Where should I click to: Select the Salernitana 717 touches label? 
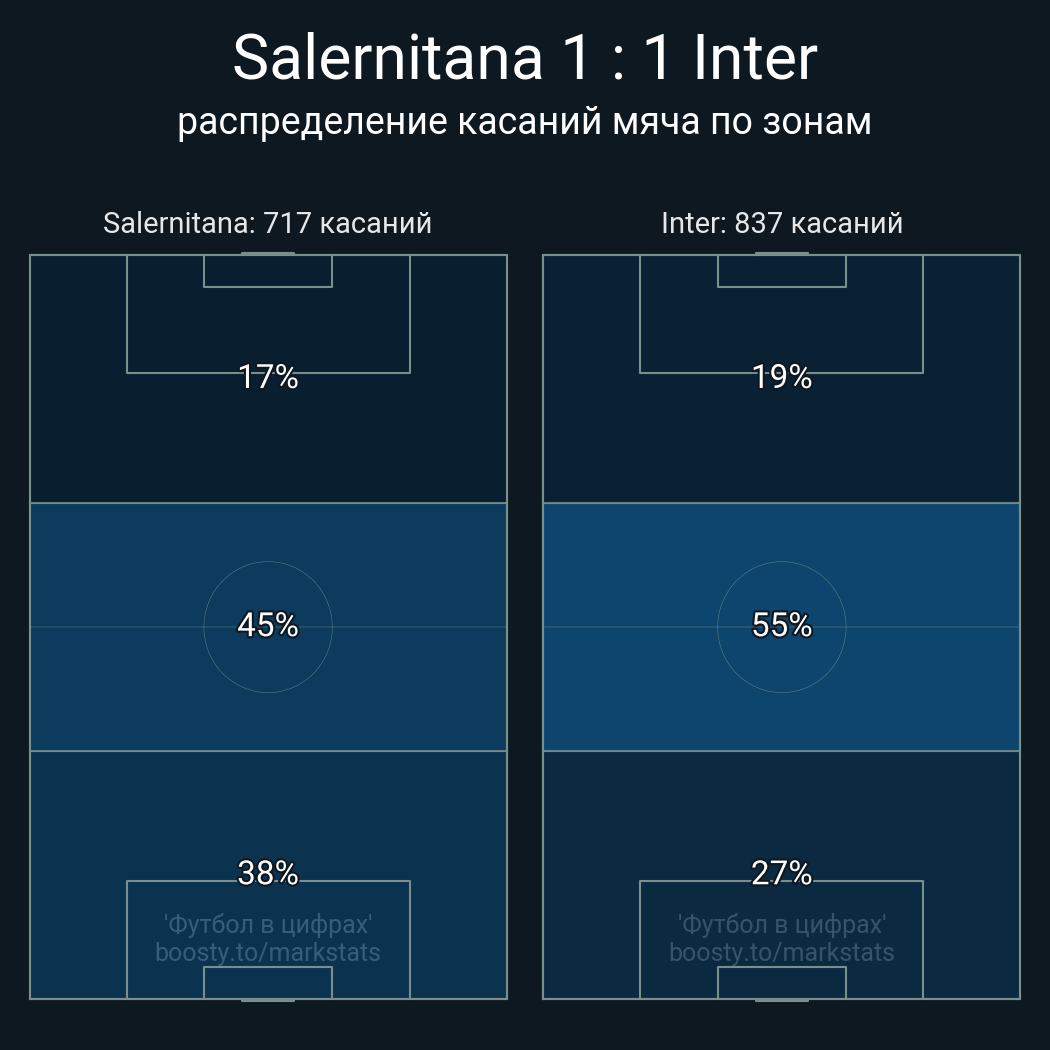(267, 223)
